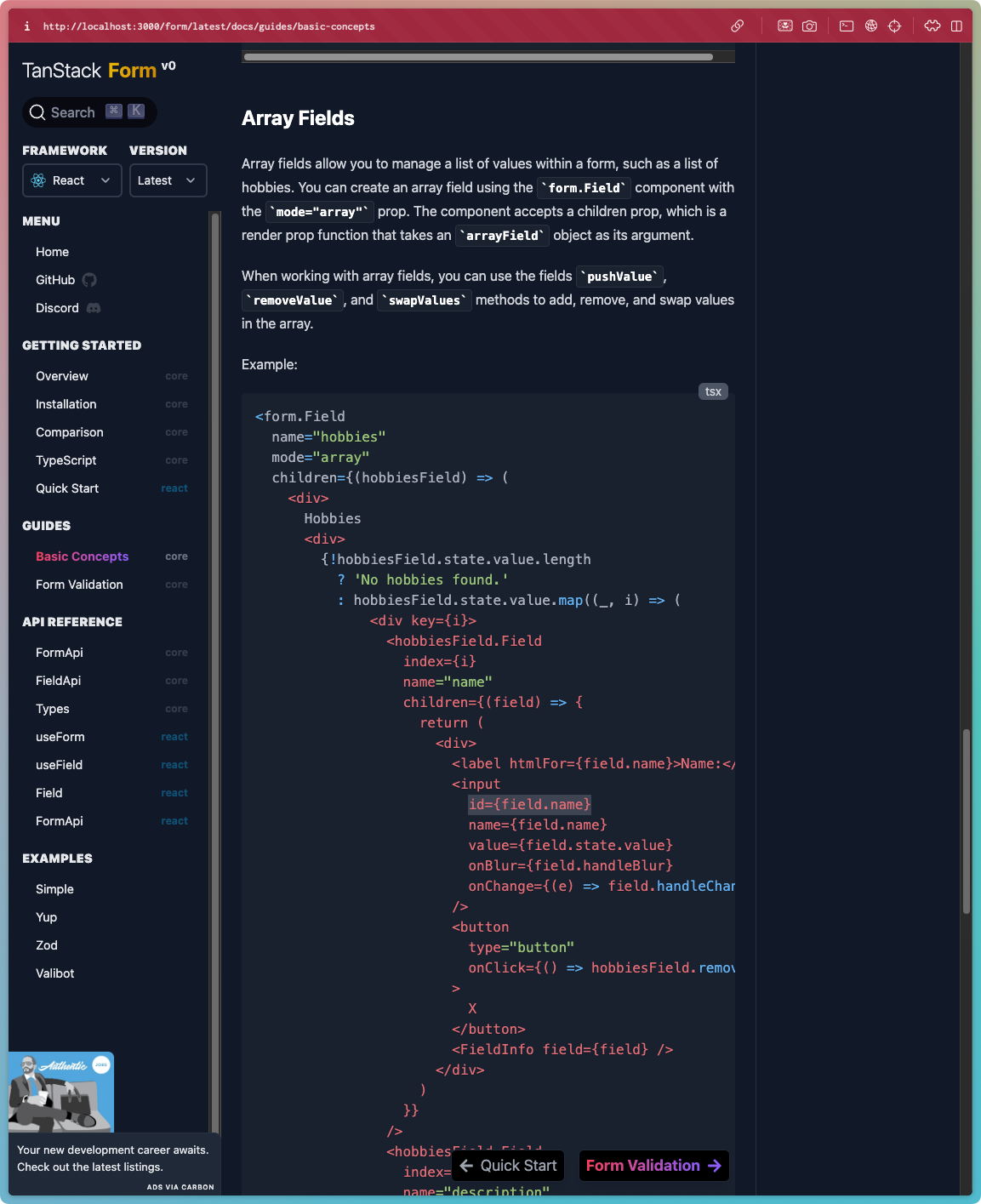The image size is (981, 1204).
Task: Open the Simple example
Action: [54, 889]
